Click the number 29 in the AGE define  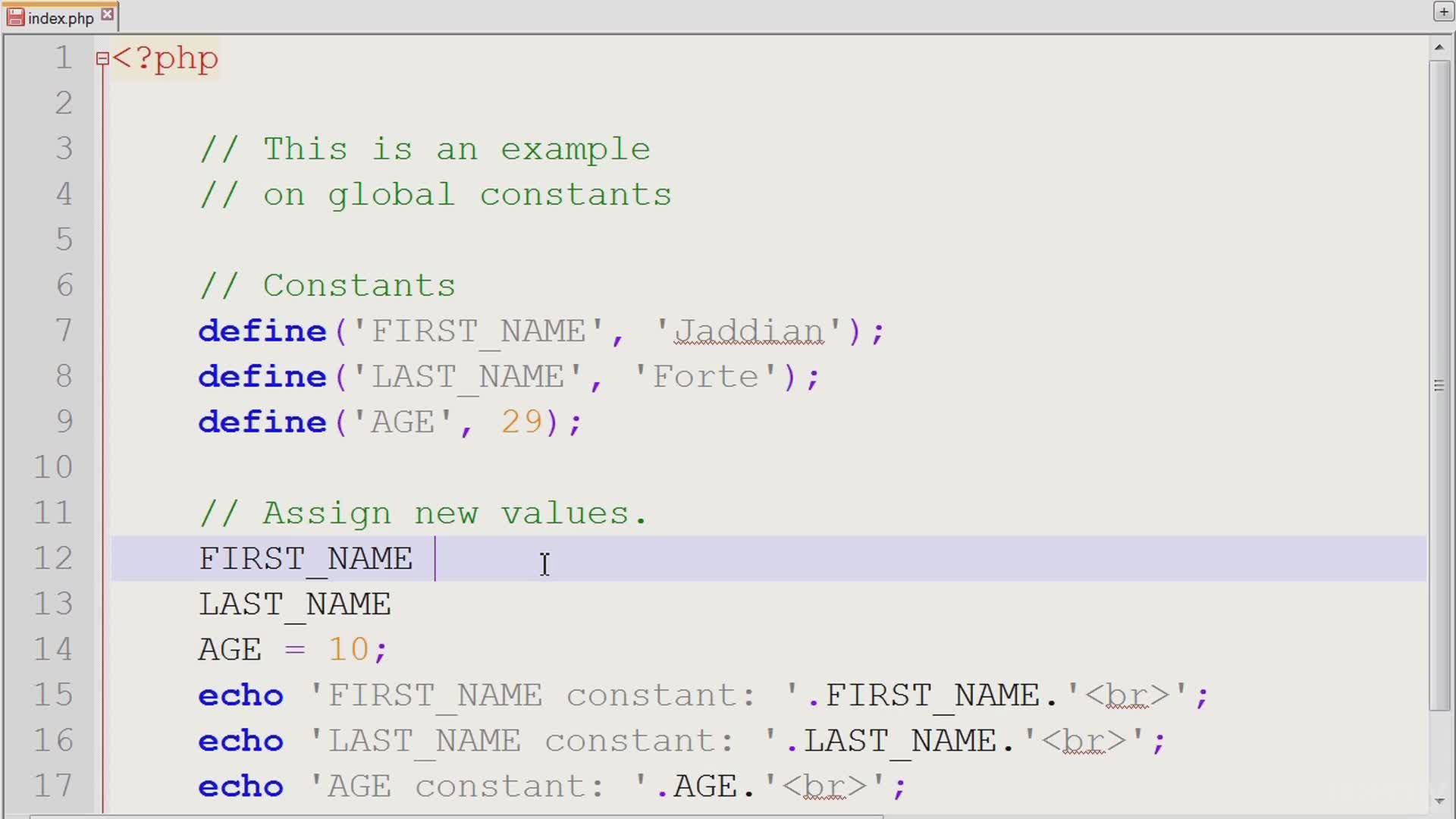(522, 422)
